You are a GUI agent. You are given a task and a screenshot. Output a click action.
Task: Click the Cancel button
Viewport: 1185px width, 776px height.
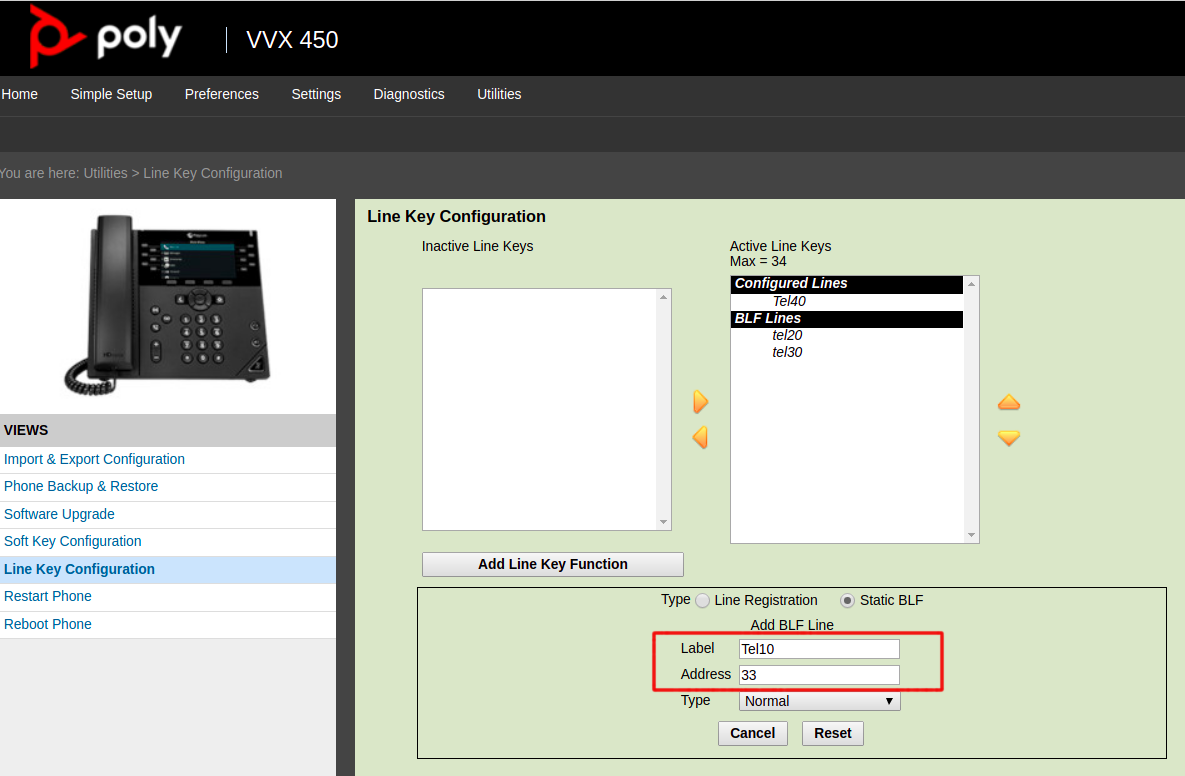(752, 733)
